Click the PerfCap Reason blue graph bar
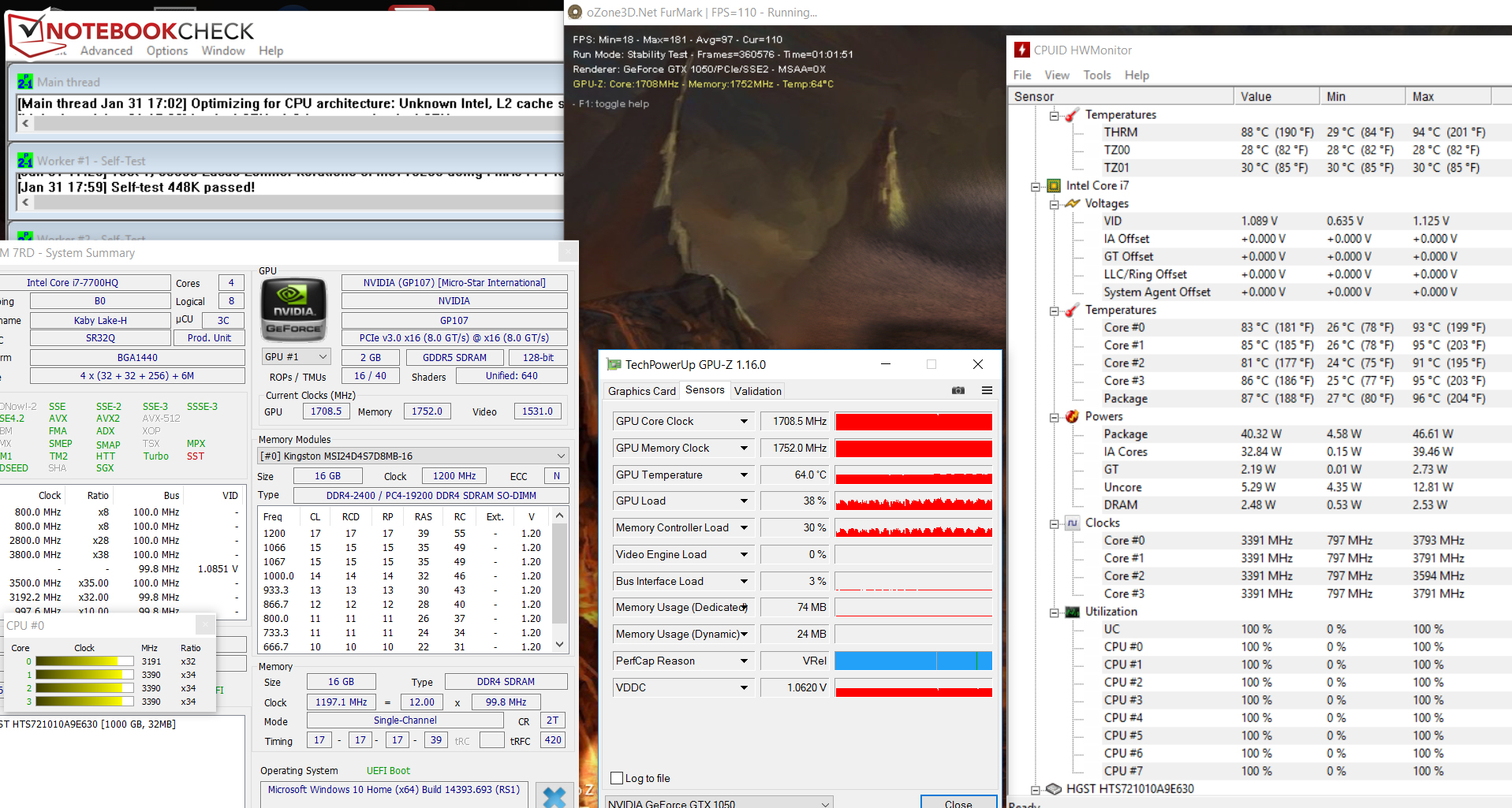Viewport: 1512px width, 808px height. coord(913,661)
